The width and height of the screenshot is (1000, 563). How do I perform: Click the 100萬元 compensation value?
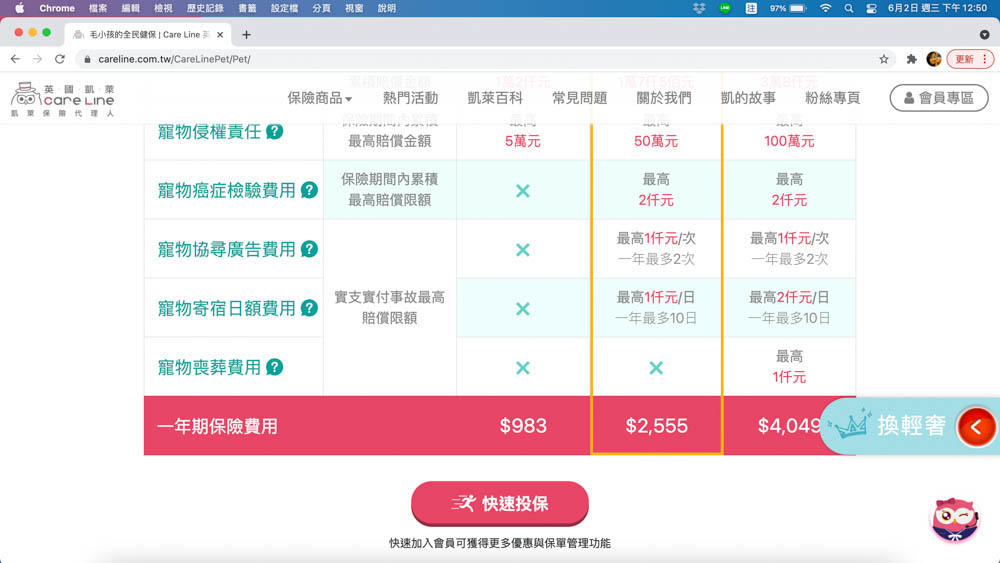click(x=789, y=141)
